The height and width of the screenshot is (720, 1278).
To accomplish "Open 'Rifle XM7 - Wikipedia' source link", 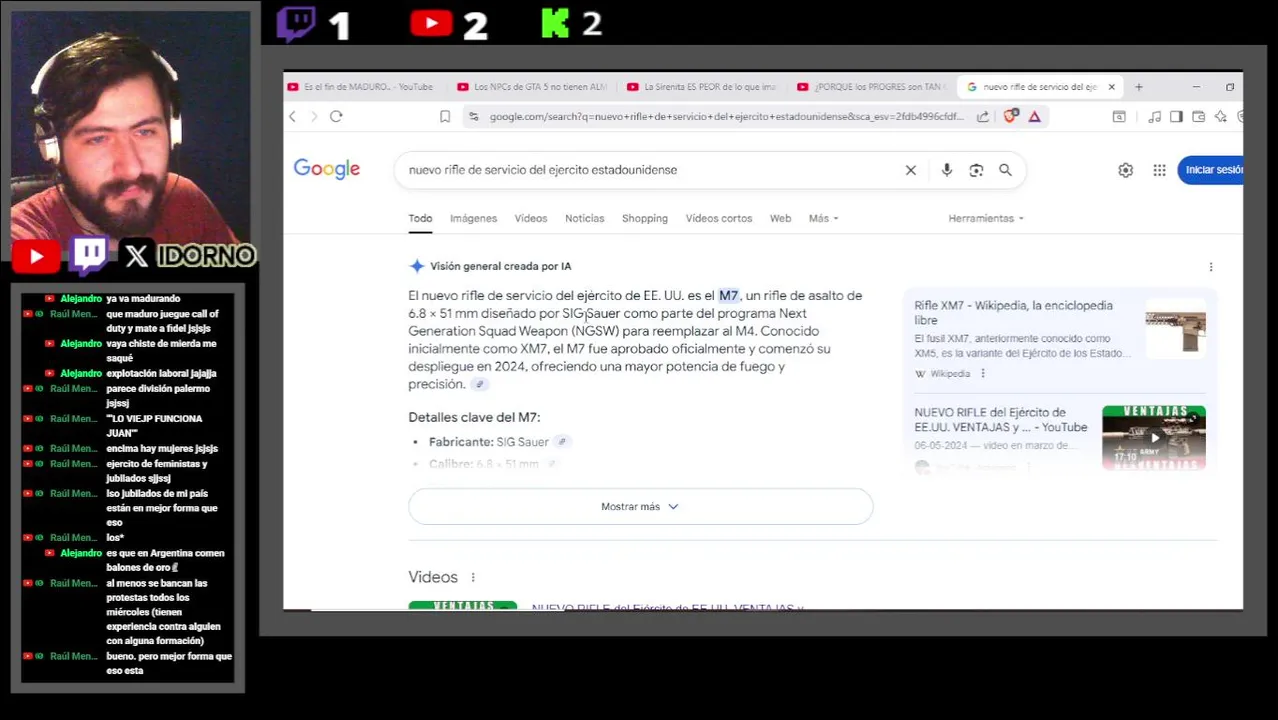I will 1013,312.
